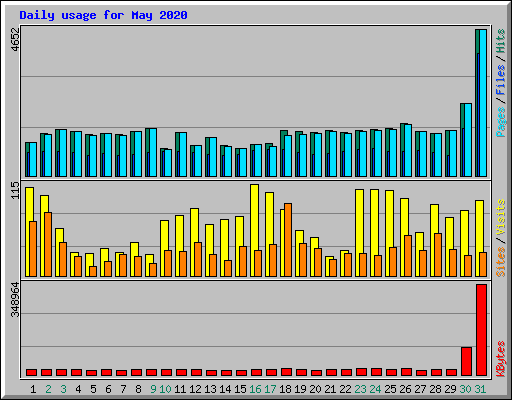Click day 9 on the date axis

[x=153, y=389]
